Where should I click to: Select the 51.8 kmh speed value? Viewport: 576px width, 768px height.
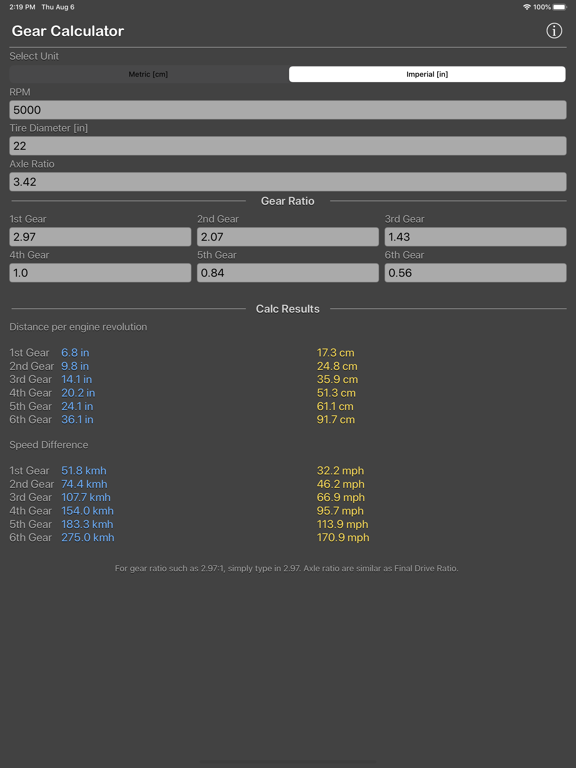coord(84,471)
